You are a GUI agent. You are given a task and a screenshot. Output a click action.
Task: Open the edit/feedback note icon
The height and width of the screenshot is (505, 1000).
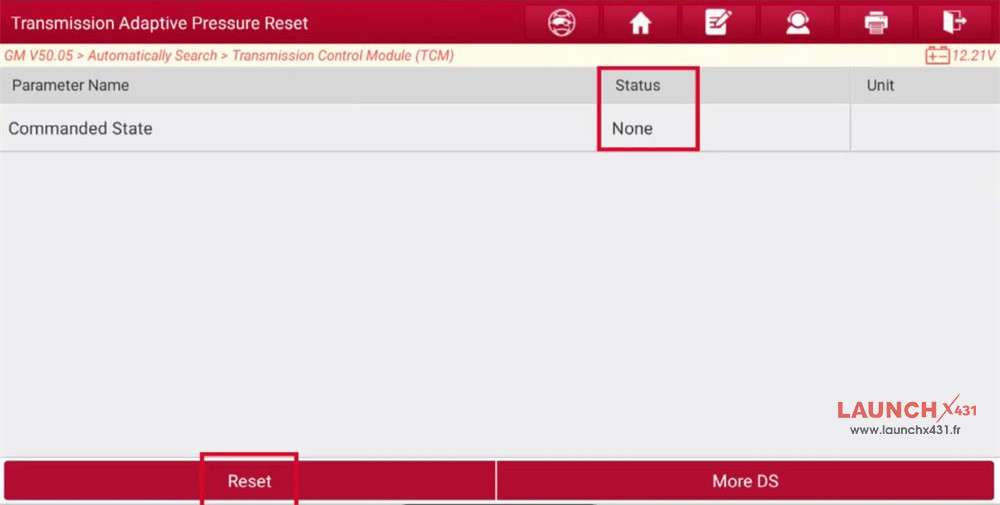[x=719, y=23]
